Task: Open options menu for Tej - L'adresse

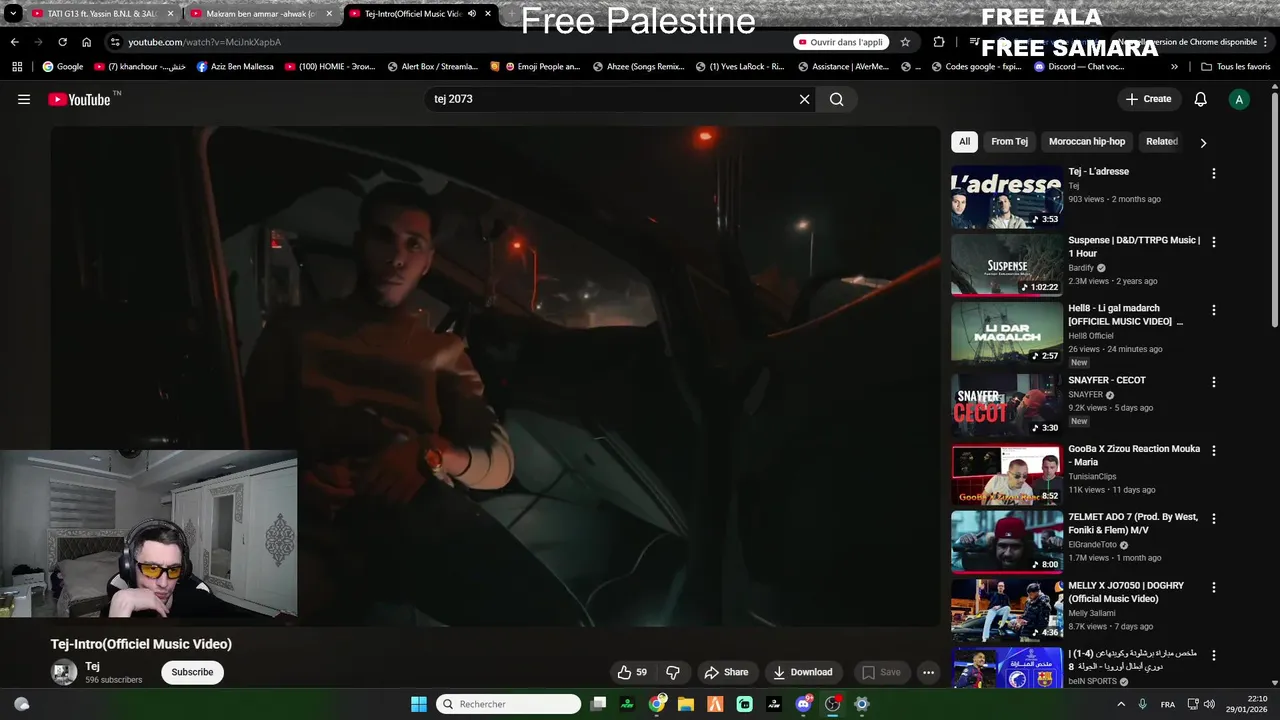Action: 1214,173
